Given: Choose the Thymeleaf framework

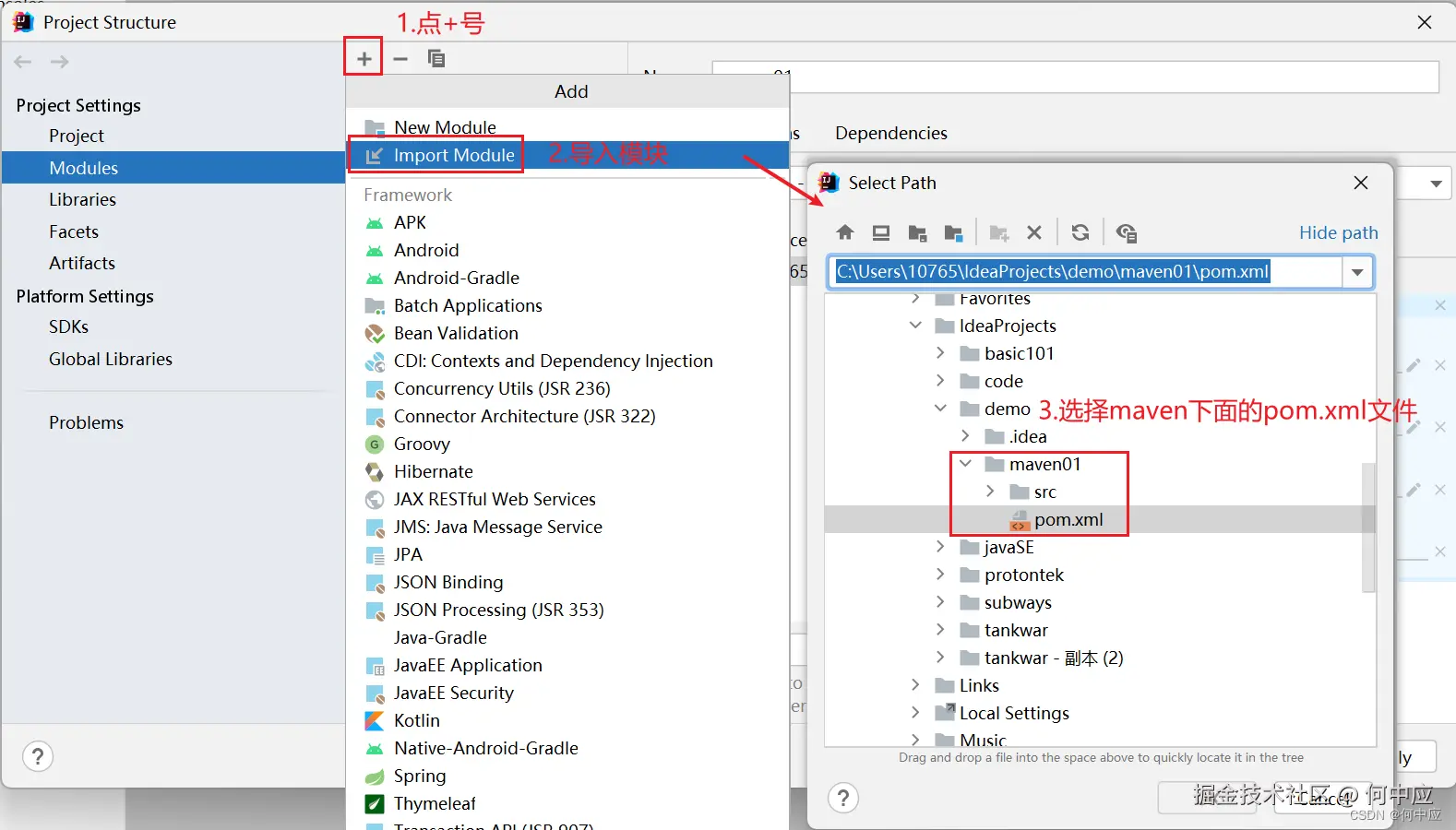Looking at the screenshot, I should click(435, 803).
